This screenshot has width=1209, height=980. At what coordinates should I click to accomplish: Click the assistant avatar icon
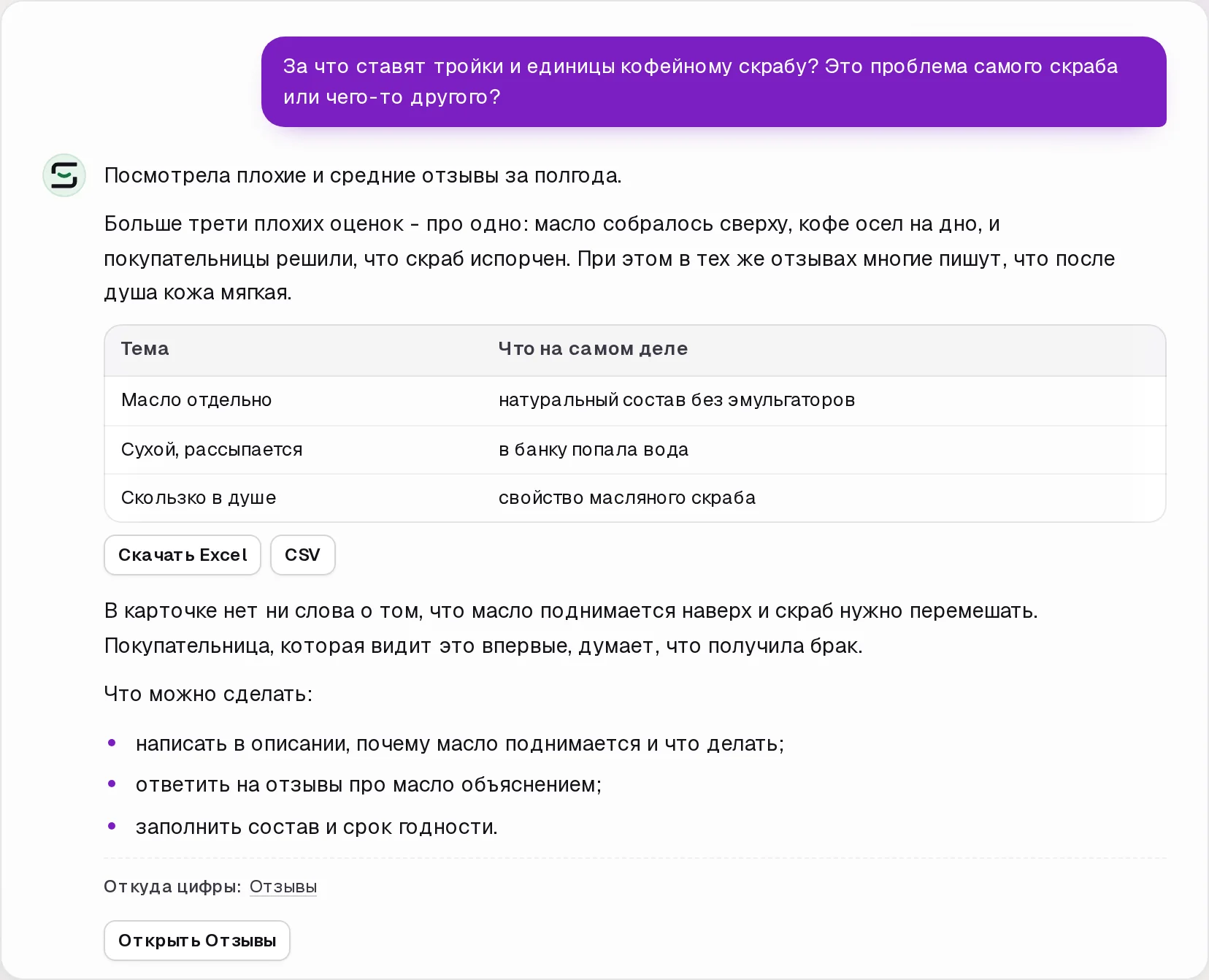coord(64,175)
